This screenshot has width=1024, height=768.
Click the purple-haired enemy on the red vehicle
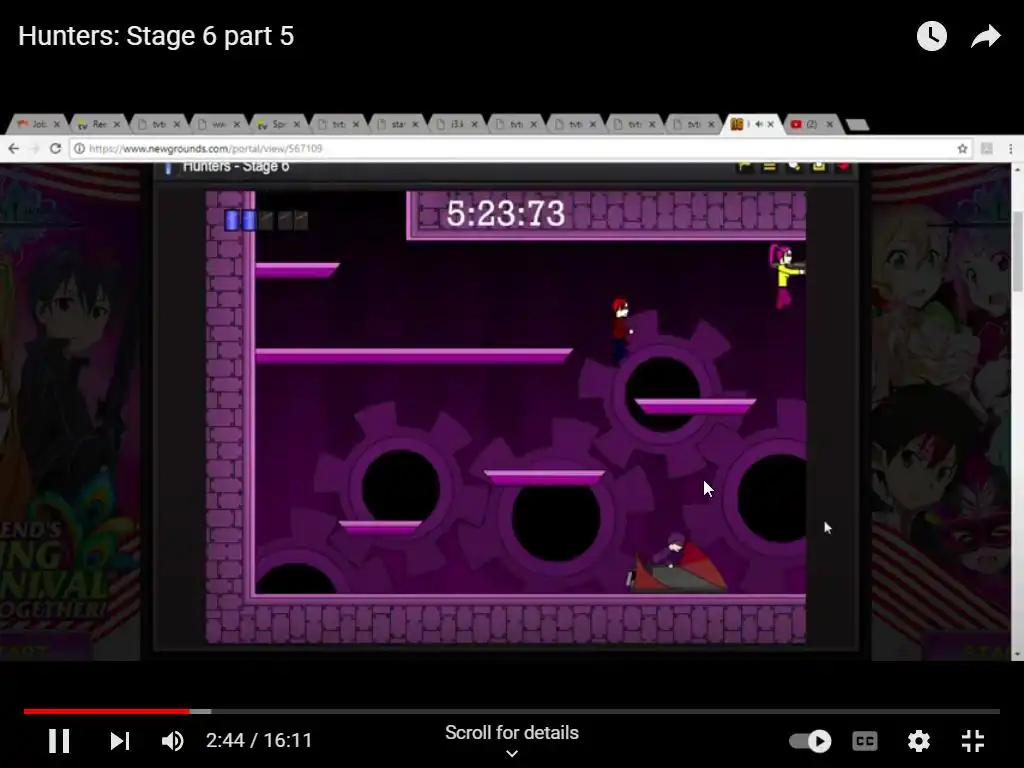(678, 563)
